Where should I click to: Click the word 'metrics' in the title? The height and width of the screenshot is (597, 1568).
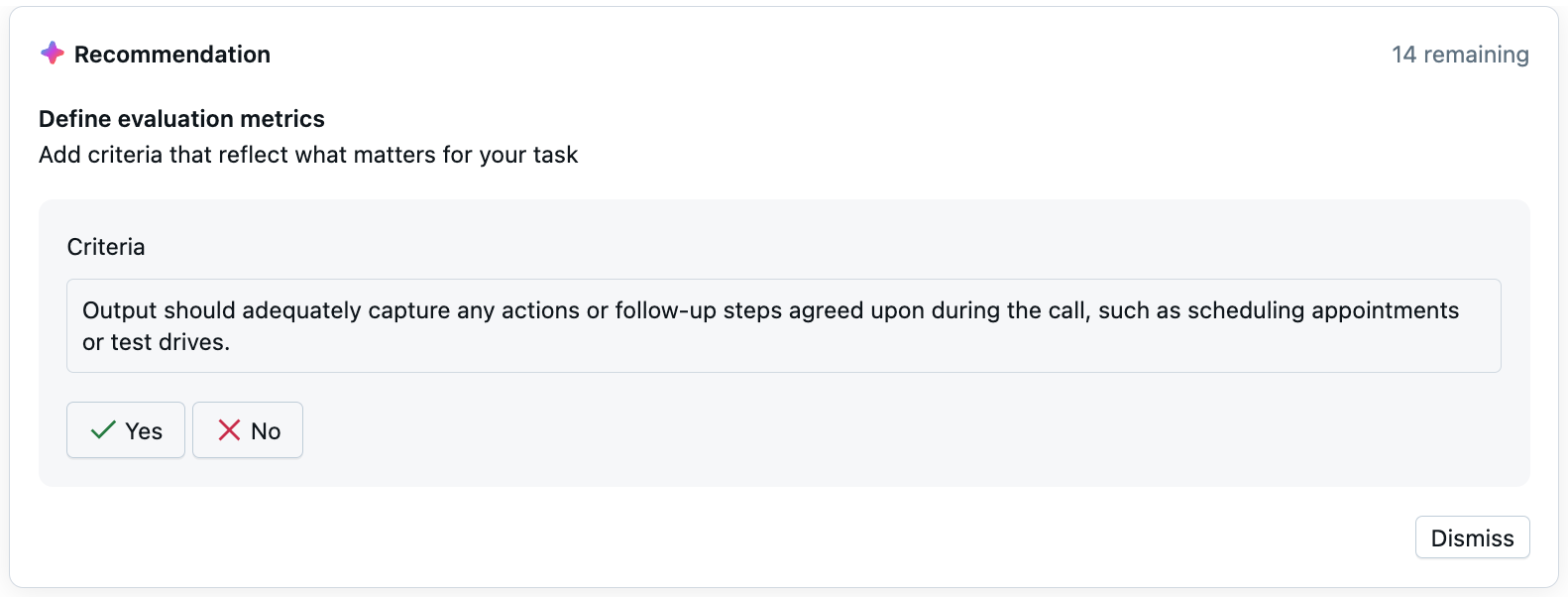click(285, 119)
